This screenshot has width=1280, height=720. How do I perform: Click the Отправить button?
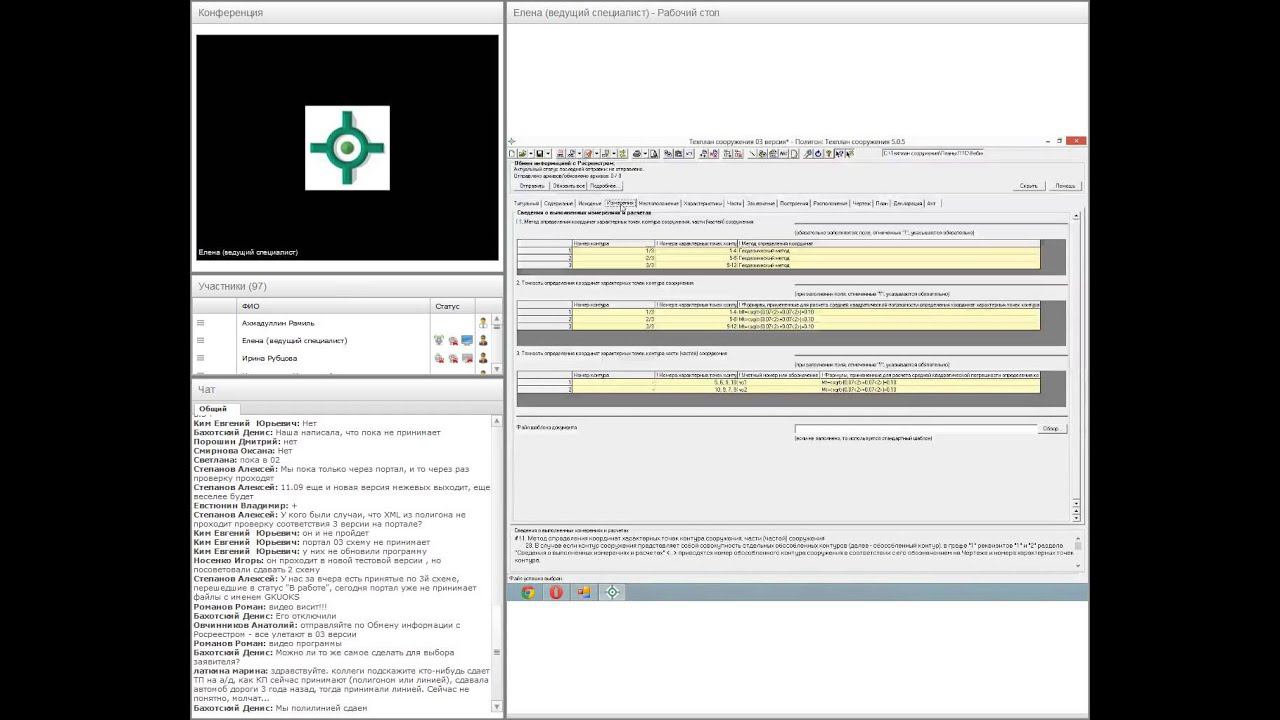(x=532, y=186)
